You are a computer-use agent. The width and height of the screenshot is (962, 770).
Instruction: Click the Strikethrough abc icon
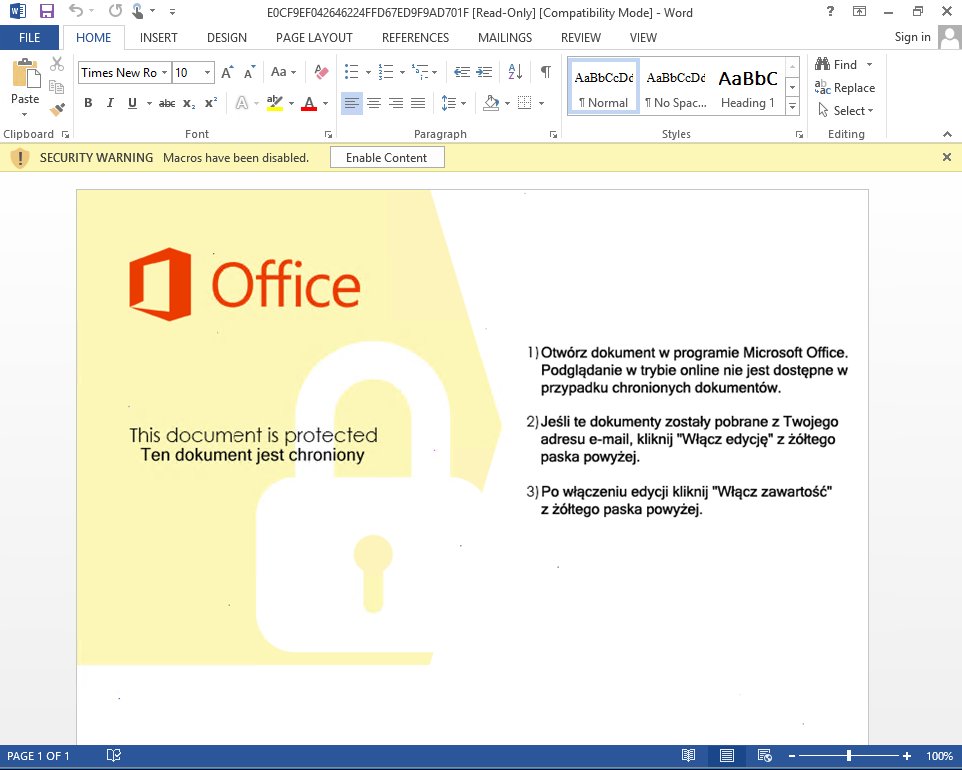click(x=167, y=104)
